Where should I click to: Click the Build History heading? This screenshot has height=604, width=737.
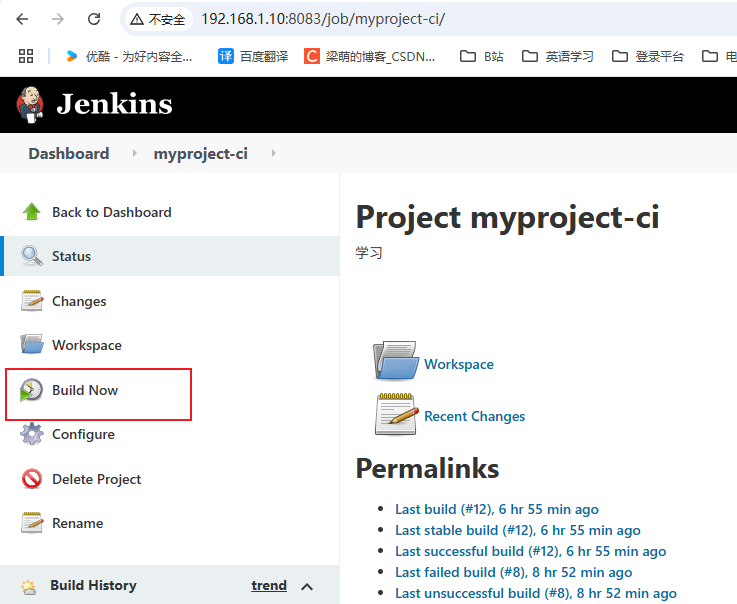(93, 585)
